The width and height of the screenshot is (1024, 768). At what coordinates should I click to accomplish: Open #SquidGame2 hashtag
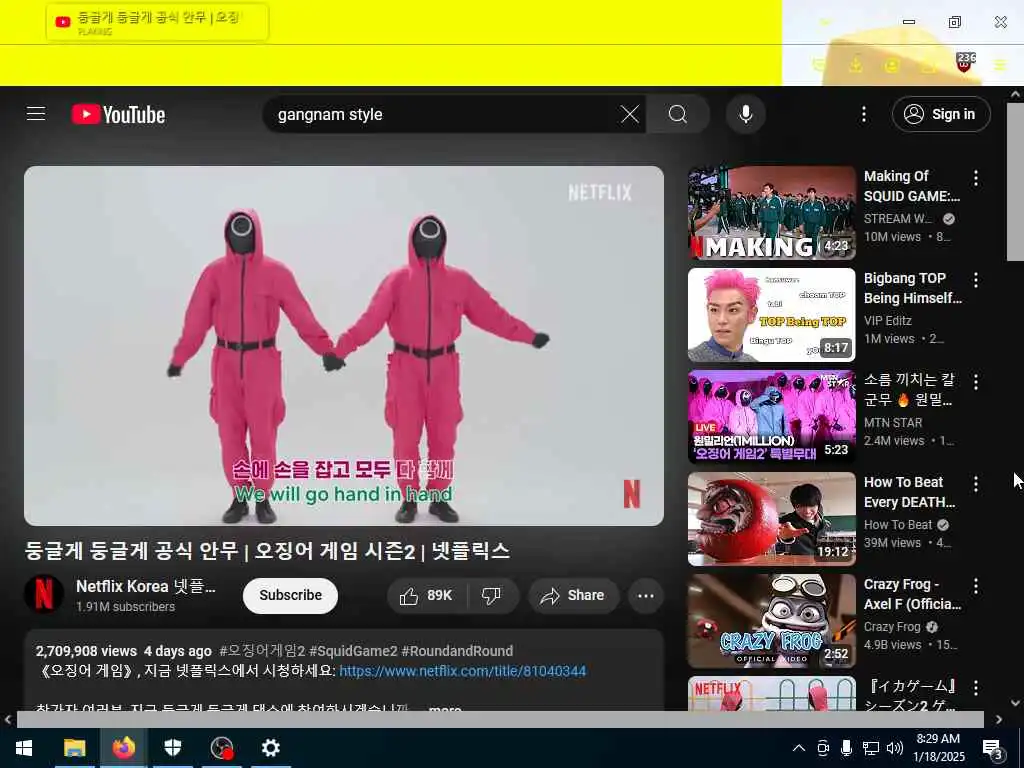[353, 651]
